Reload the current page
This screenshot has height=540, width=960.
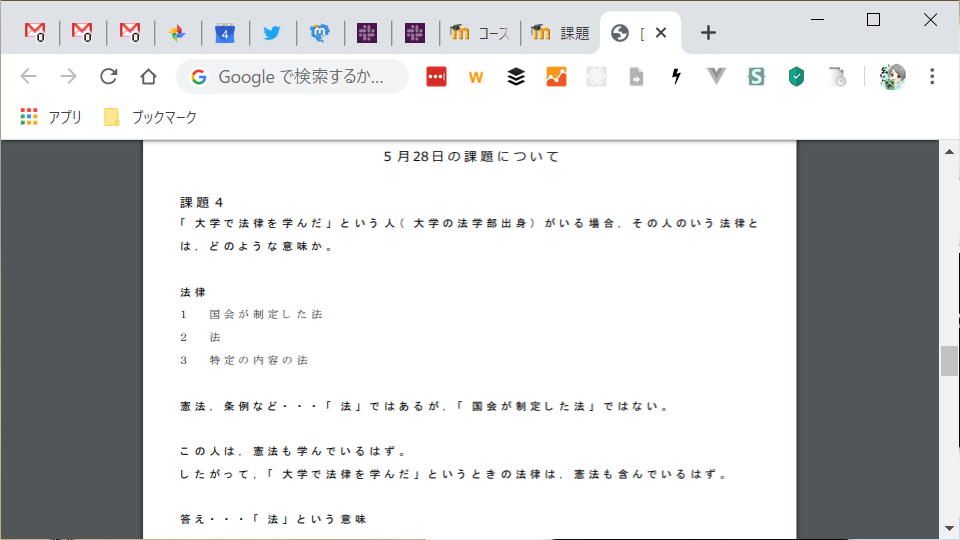[x=109, y=77]
